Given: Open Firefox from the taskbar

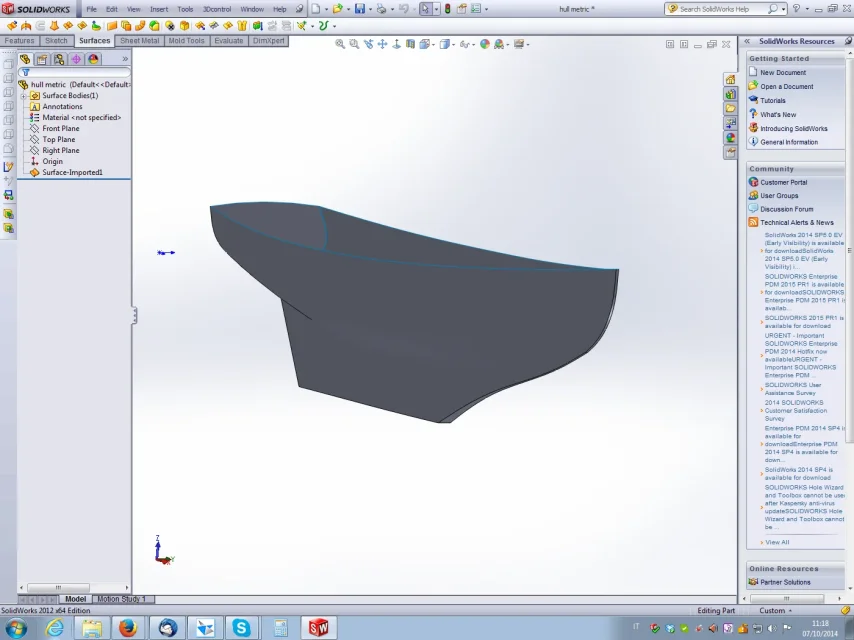Looking at the screenshot, I should point(128,628).
